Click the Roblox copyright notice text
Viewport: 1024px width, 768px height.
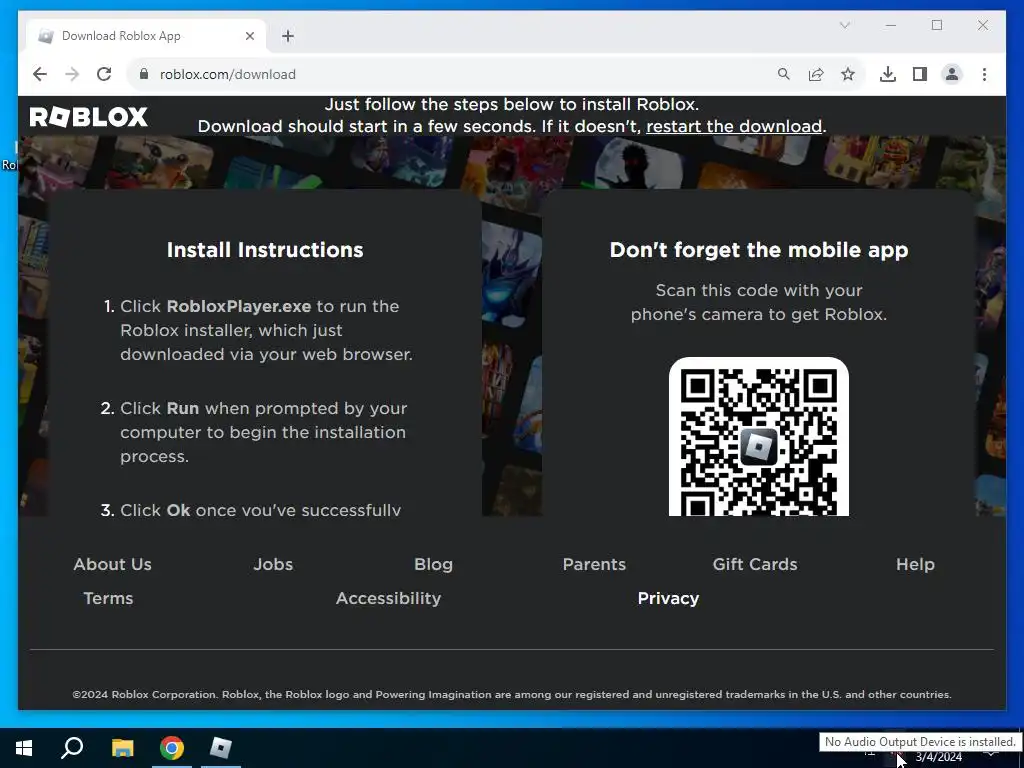(x=512, y=694)
